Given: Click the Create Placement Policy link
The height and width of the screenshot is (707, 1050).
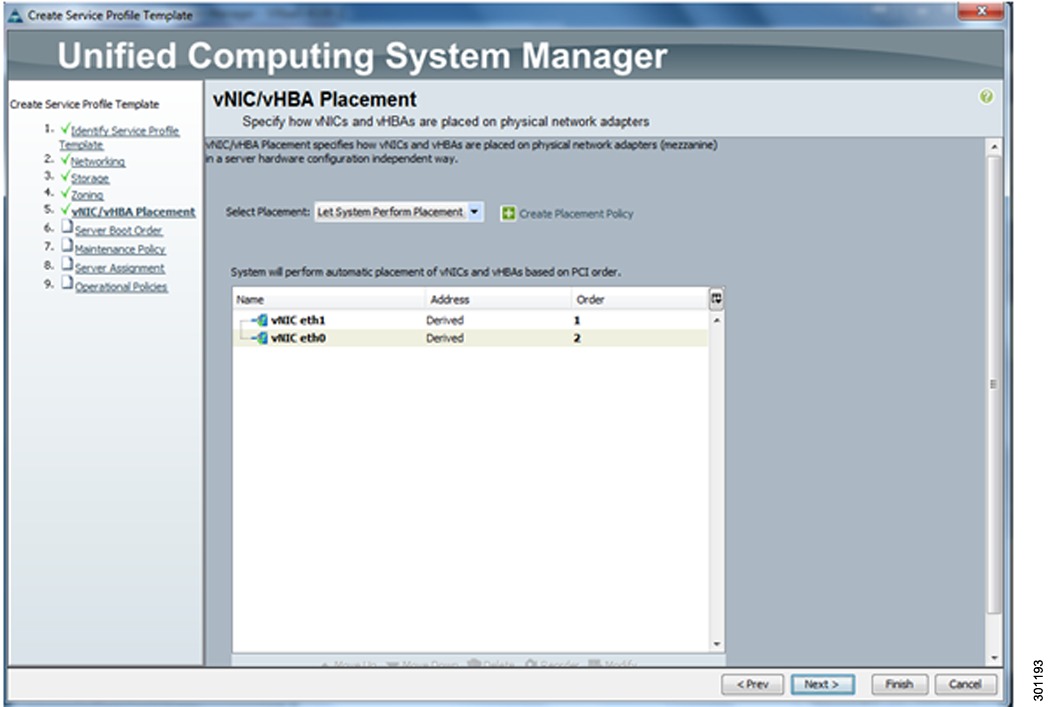Looking at the screenshot, I should point(576,214).
